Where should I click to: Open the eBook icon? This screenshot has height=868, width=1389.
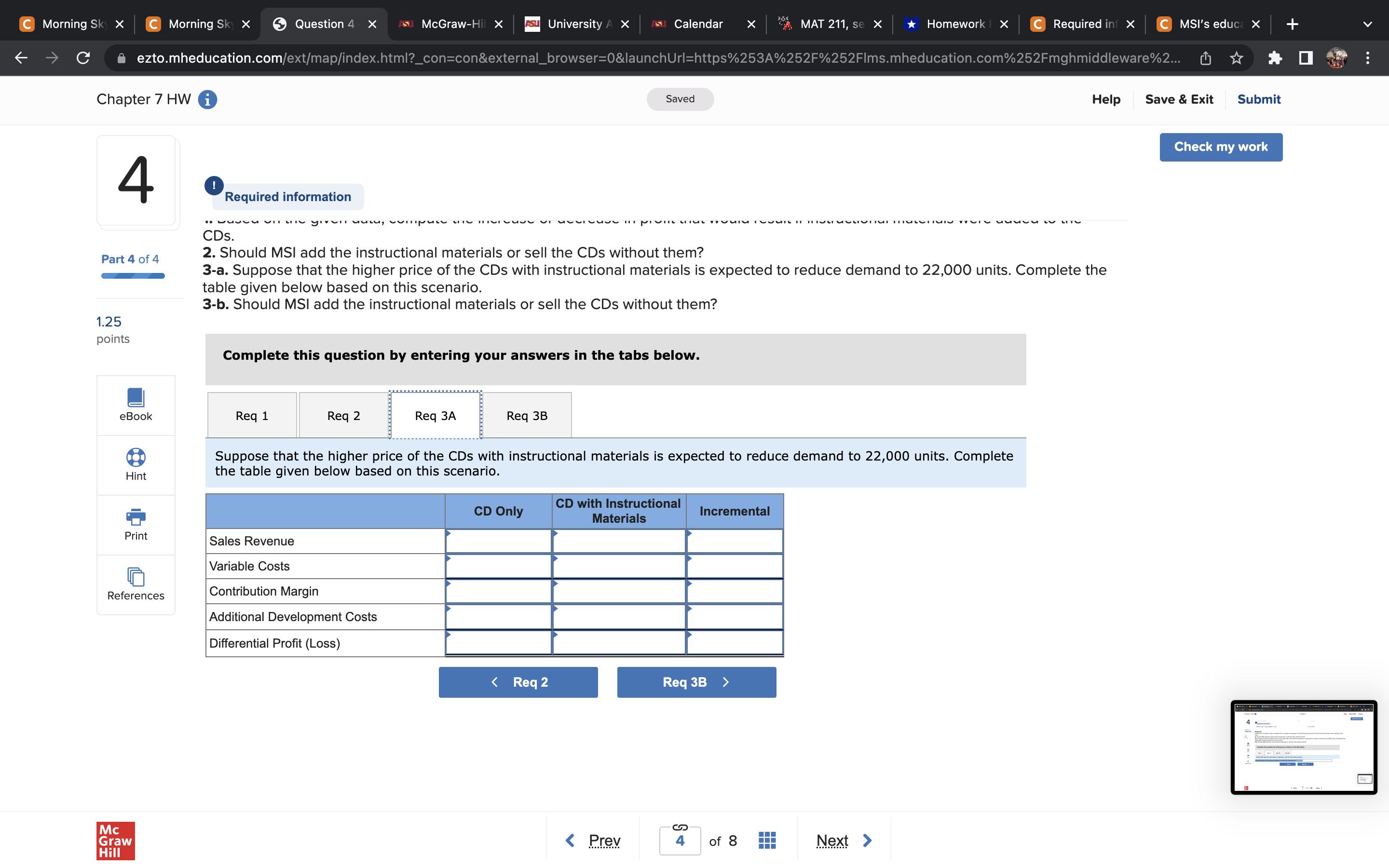136,397
